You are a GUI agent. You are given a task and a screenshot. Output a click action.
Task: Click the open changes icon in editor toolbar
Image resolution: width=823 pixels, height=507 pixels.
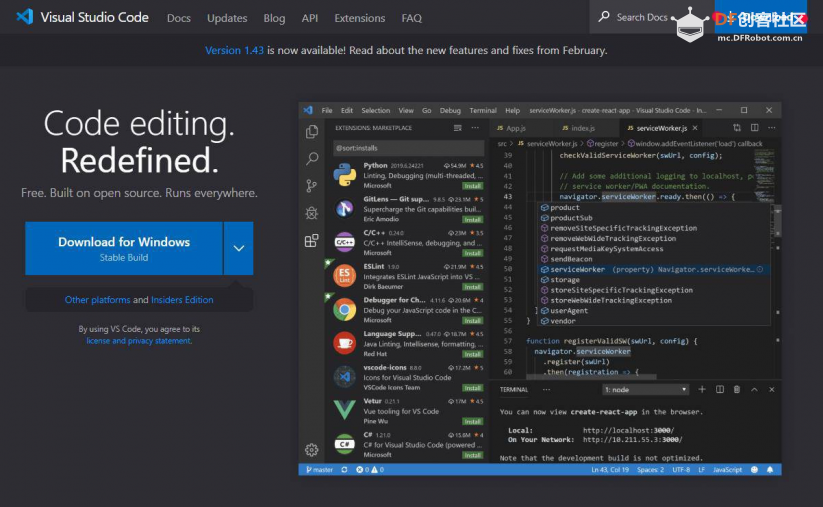pyautogui.click(x=737, y=128)
